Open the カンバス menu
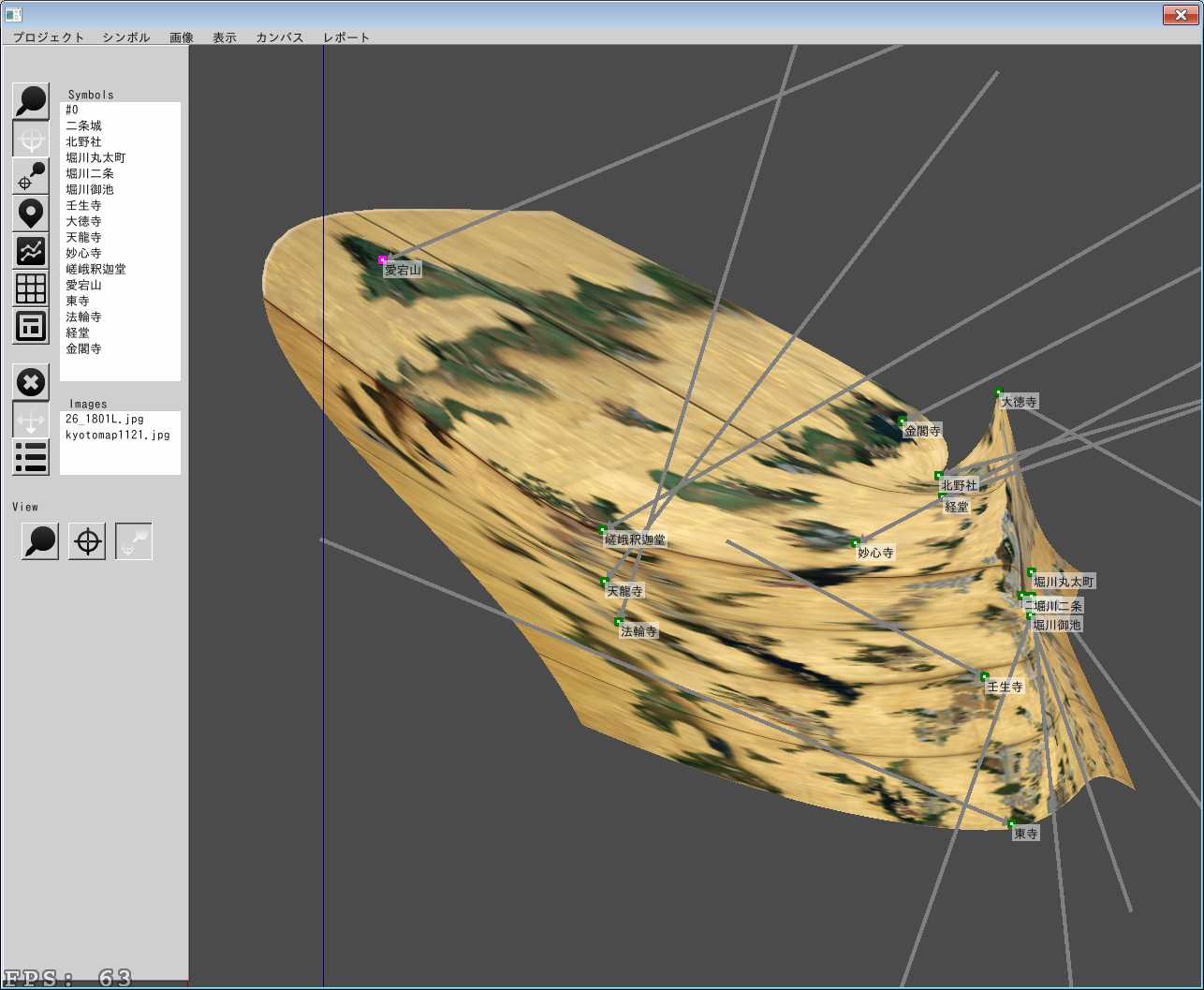The image size is (1204, 990). pos(280,37)
